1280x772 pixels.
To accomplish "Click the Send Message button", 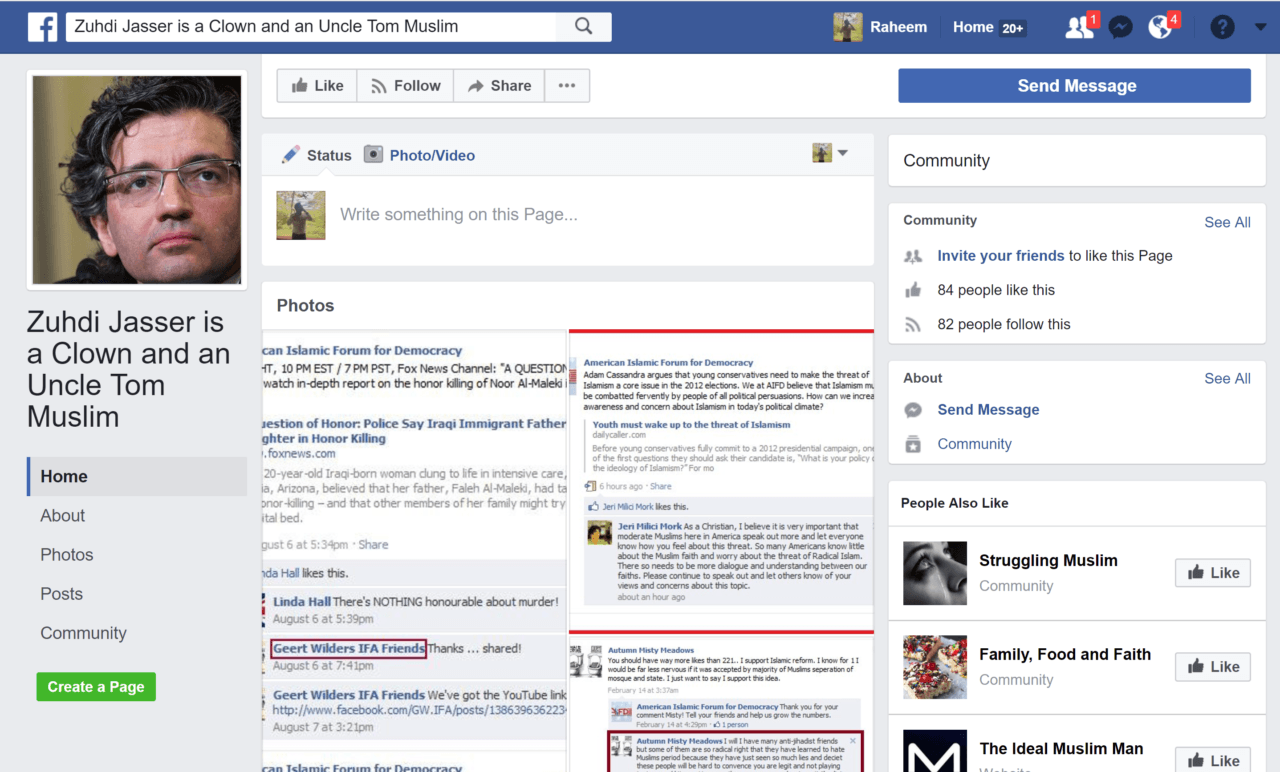I will pos(1074,86).
